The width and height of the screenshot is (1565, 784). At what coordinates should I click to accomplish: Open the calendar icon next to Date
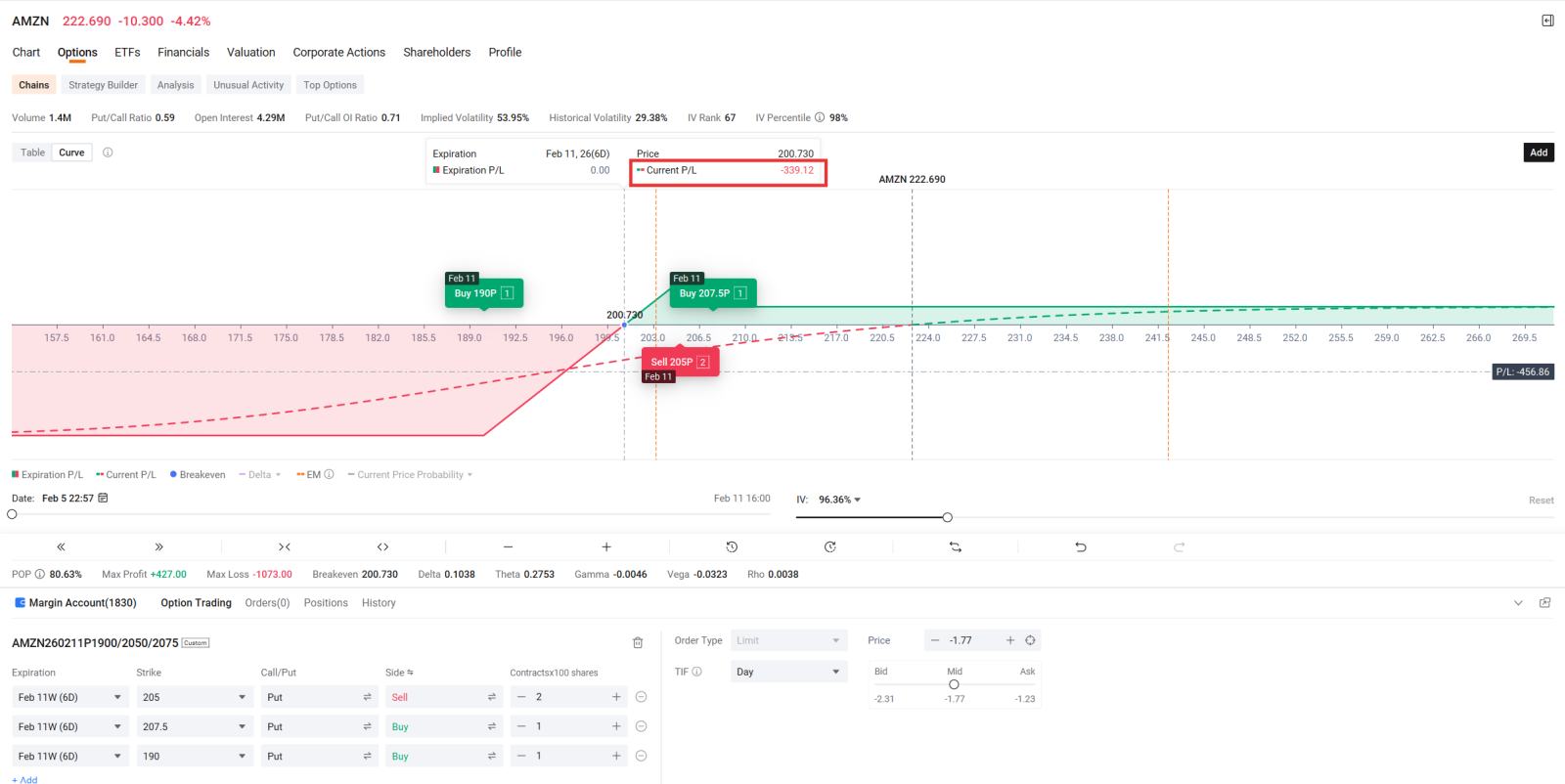pos(104,499)
